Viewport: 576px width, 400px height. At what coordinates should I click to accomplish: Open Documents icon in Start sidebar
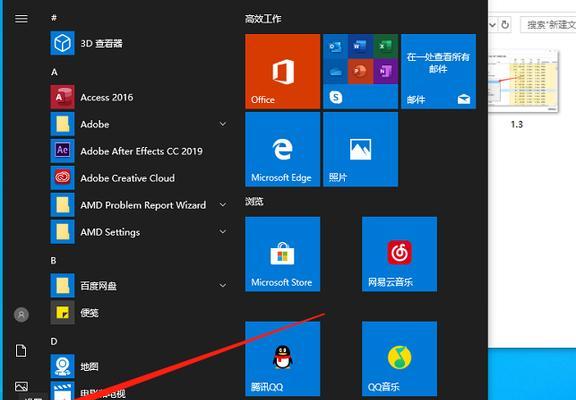pos(21,350)
